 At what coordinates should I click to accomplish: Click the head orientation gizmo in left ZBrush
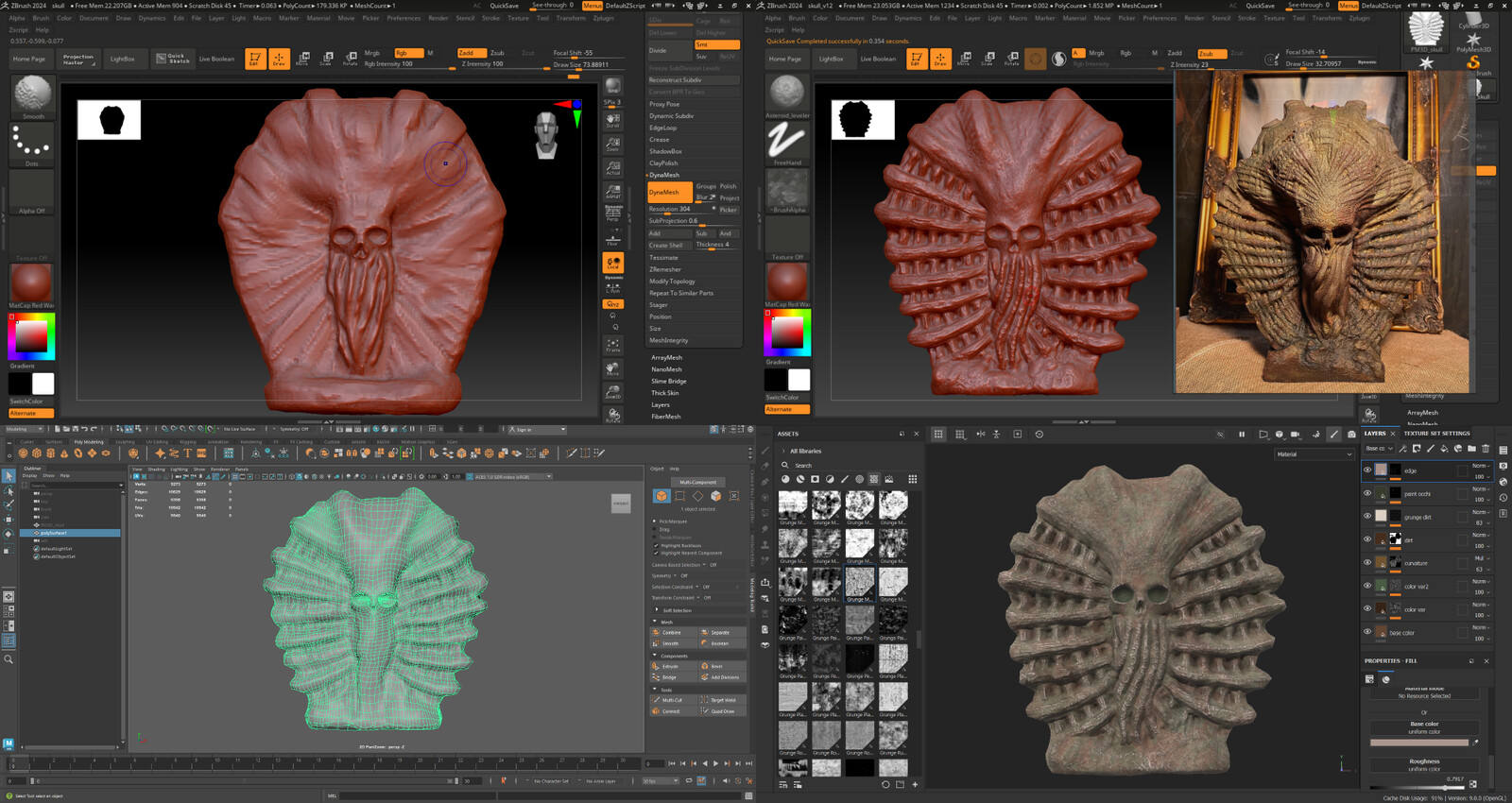(x=546, y=135)
